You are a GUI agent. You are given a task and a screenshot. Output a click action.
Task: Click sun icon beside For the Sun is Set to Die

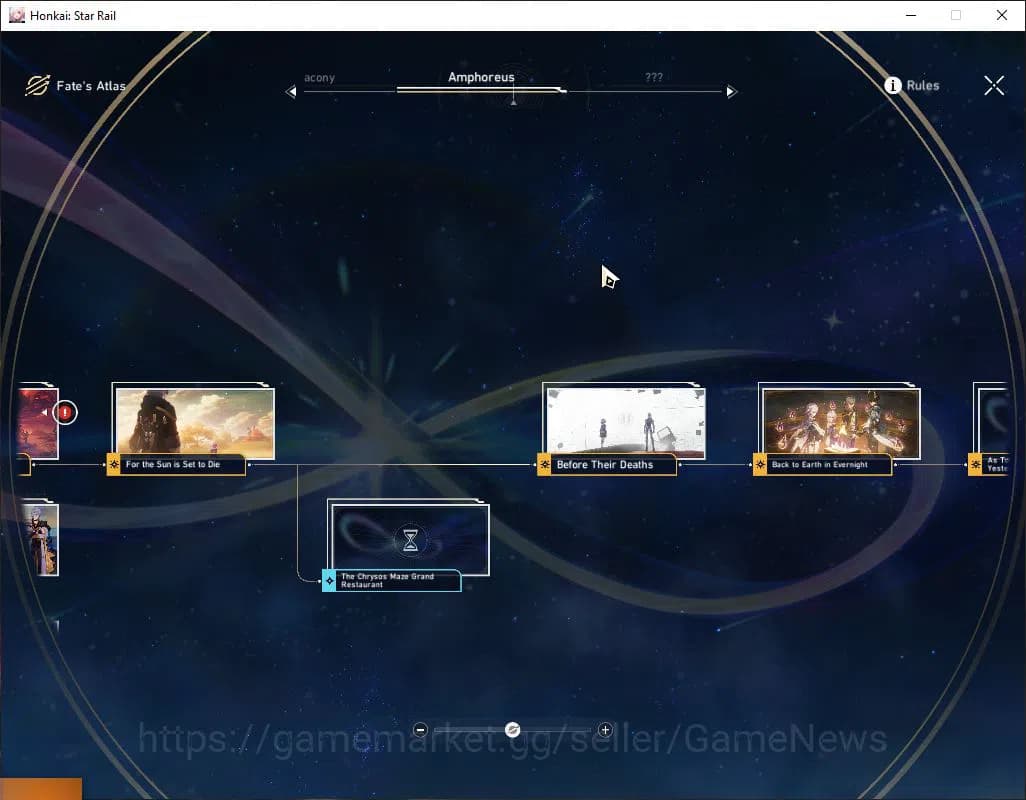tap(113, 464)
